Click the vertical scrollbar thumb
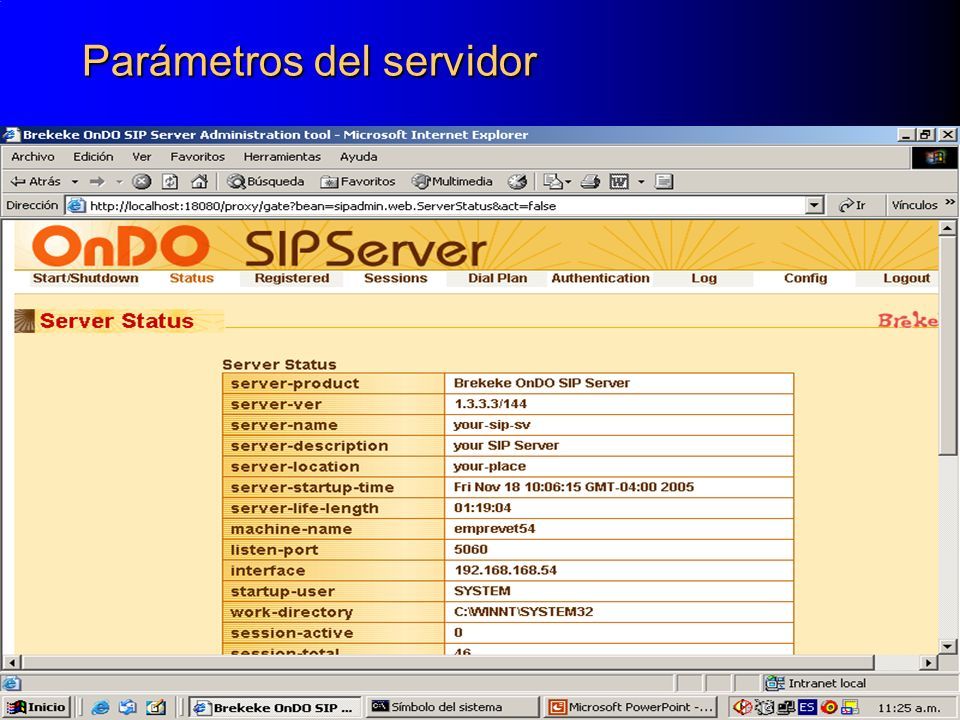The height and width of the screenshot is (720, 960). coord(947,345)
